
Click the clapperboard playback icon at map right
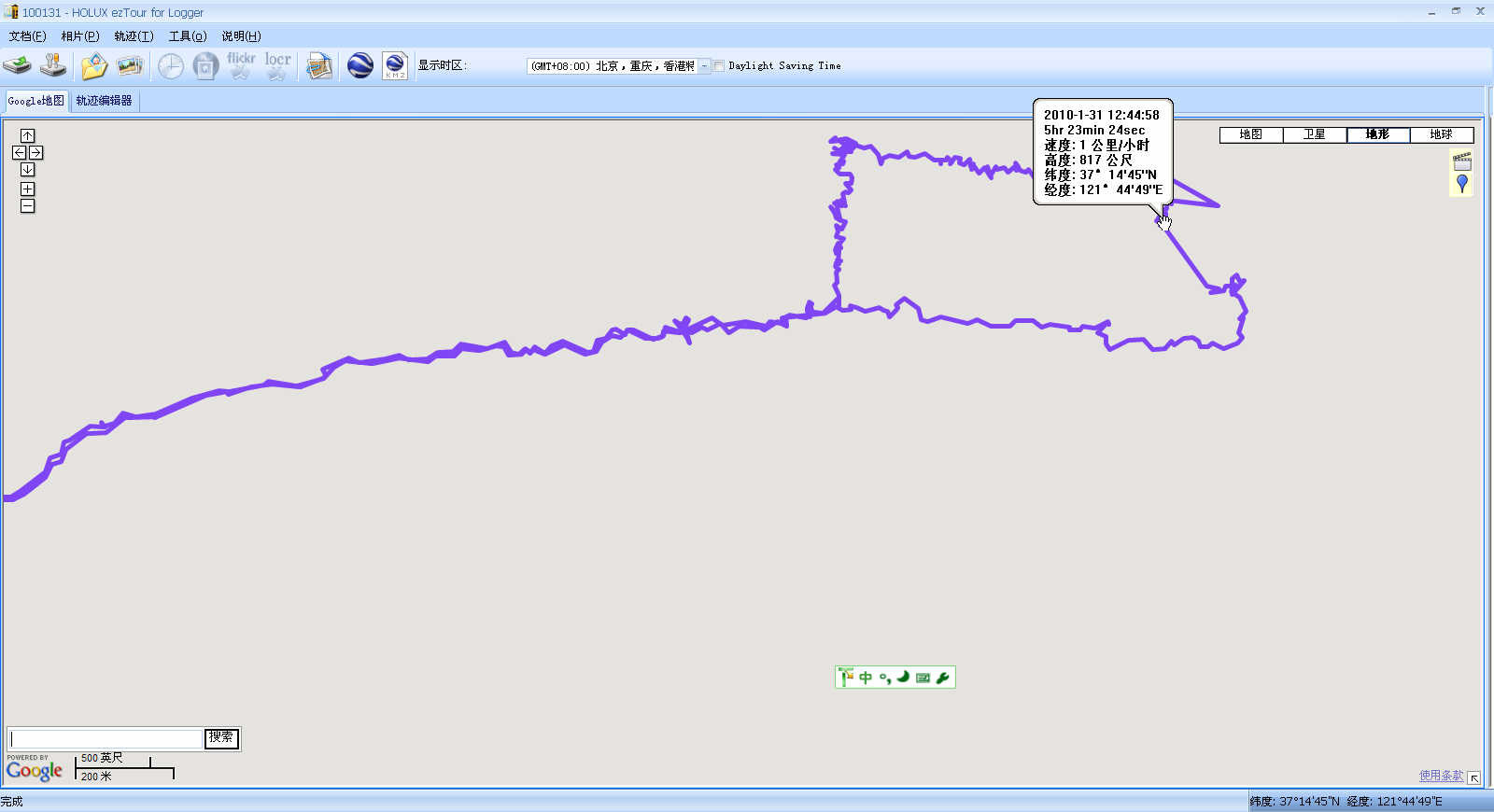point(1462,161)
